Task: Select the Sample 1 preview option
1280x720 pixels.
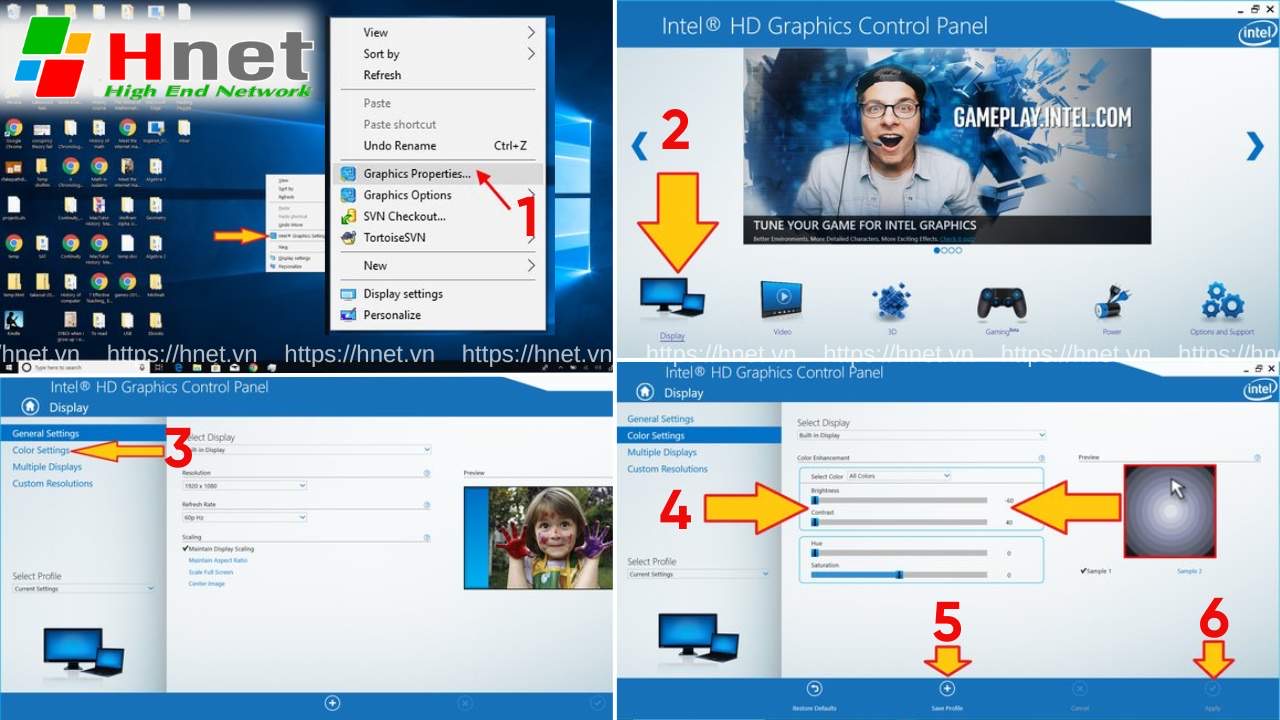Action: (1096, 571)
